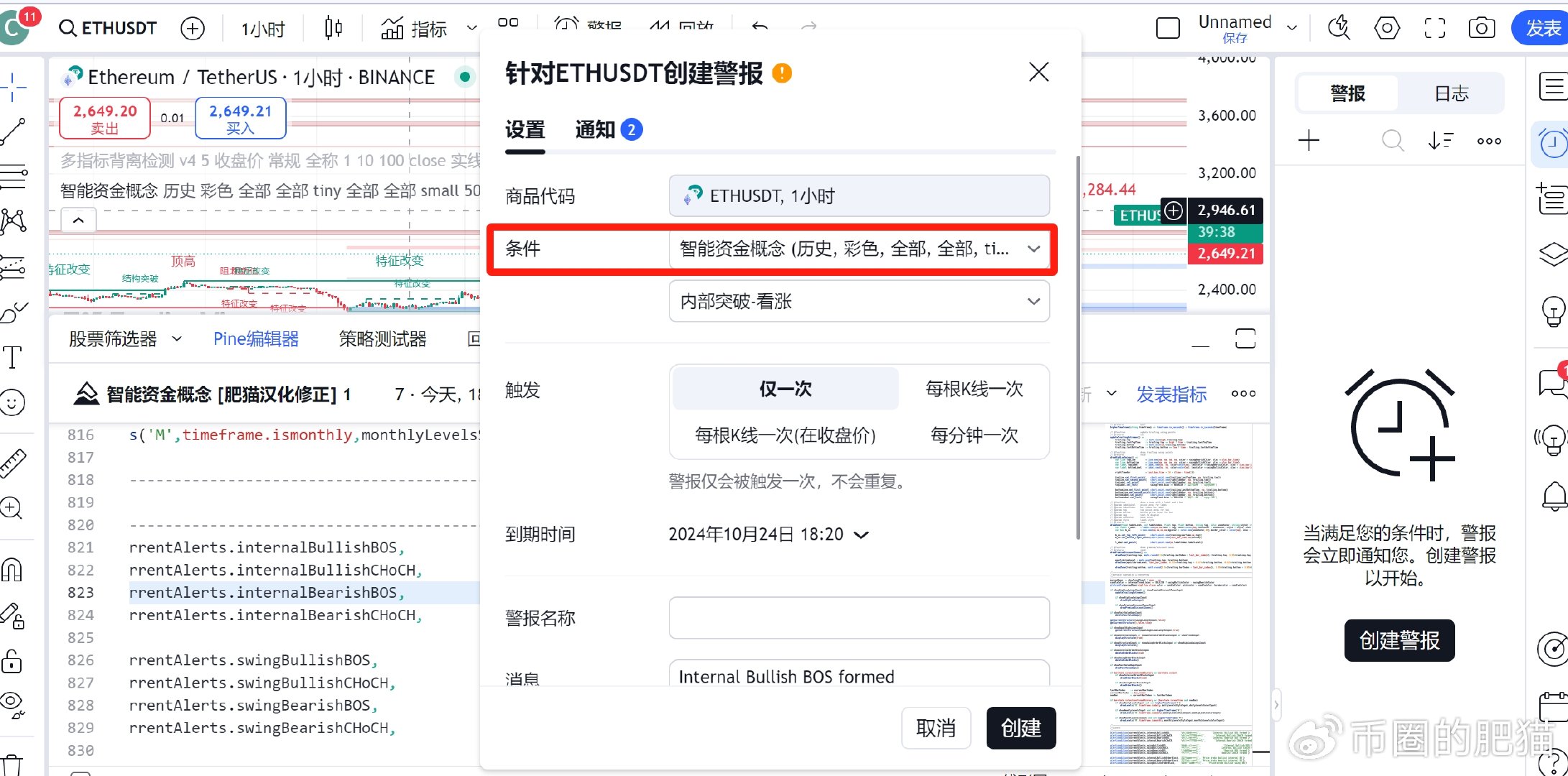
Task: Click 创建 to create the alert
Action: [x=1021, y=728]
